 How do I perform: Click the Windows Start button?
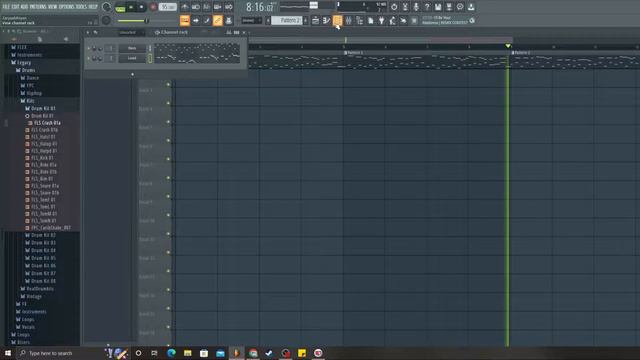[8, 353]
